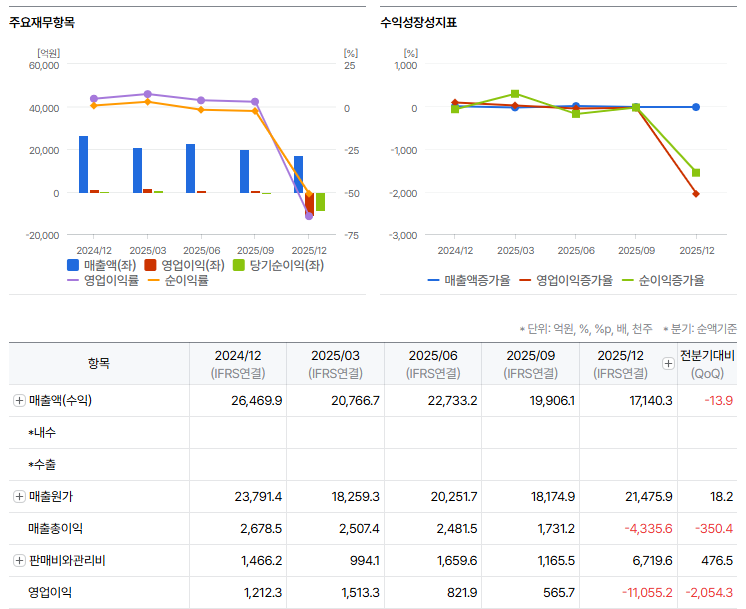Click 매출총이익 value 2,481.5
The image size is (746, 609).
457,529
